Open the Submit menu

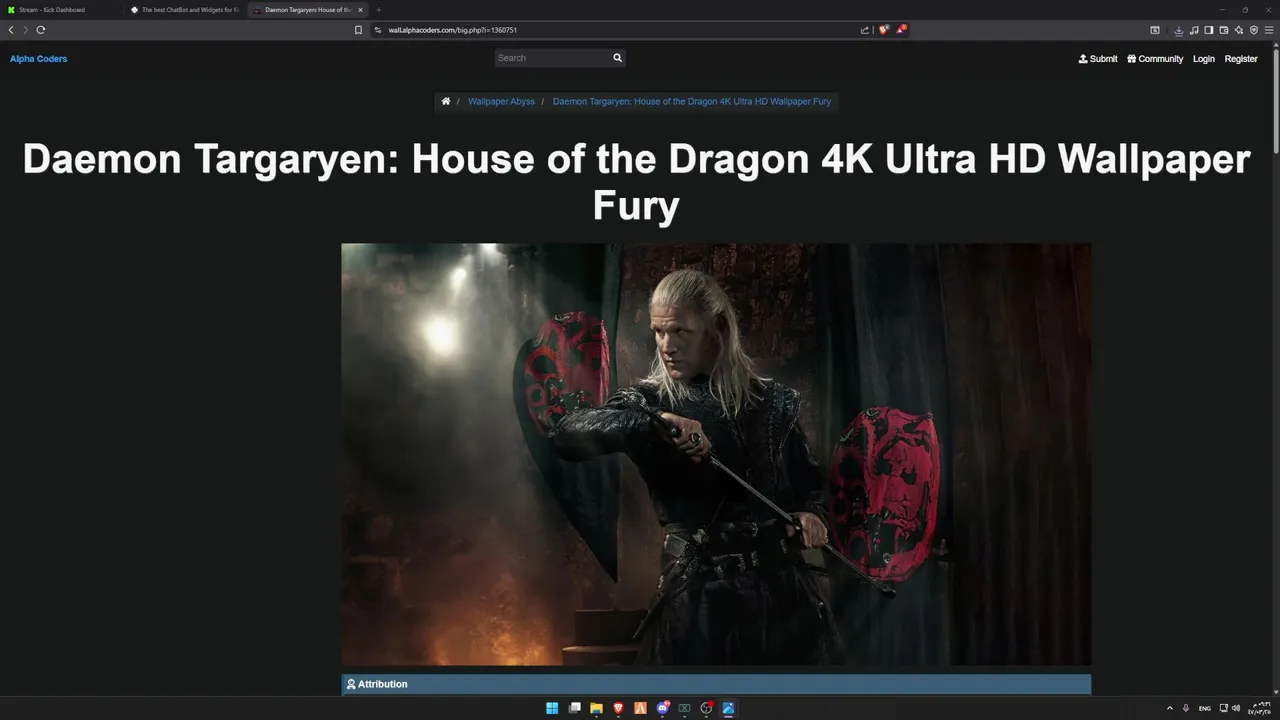pyautogui.click(x=1098, y=59)
